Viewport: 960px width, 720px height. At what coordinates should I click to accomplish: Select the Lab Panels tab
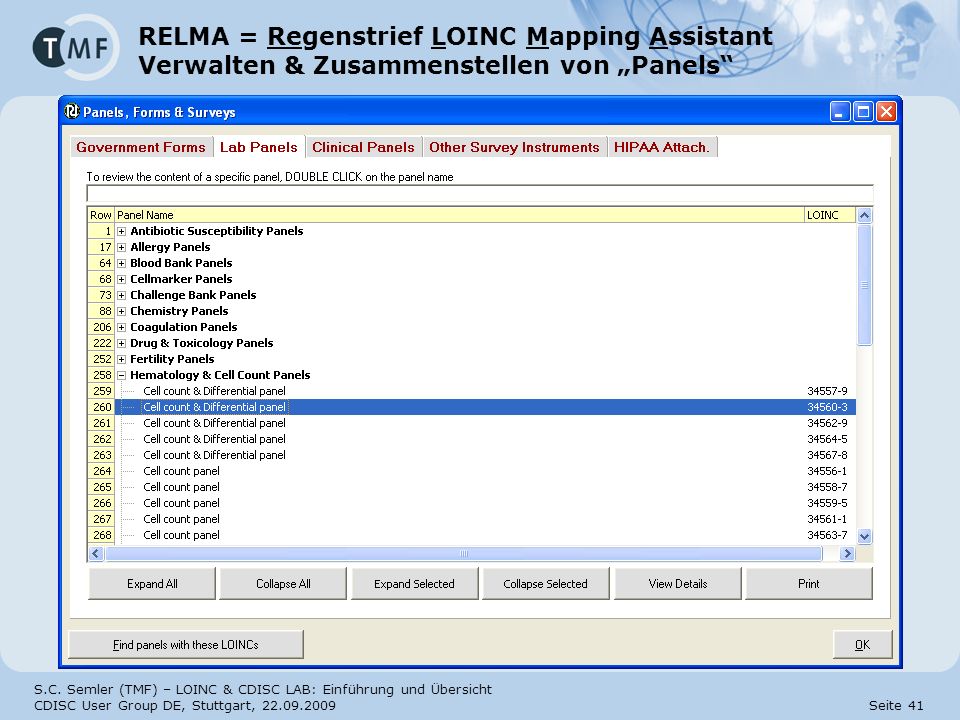(x=258, y=146)
